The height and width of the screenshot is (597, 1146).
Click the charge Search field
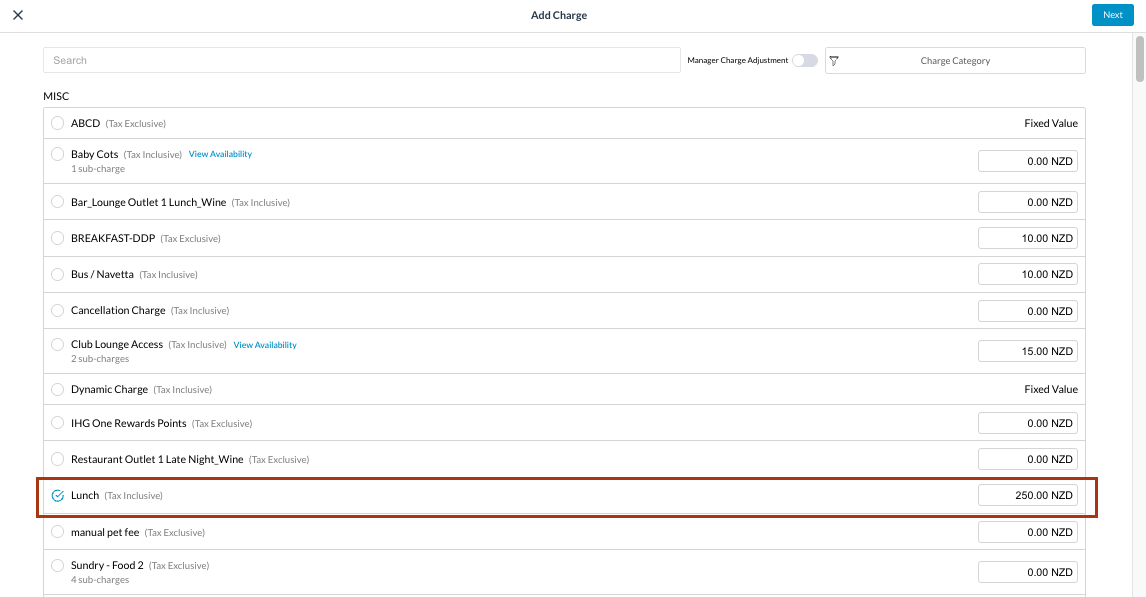(x=361, y=61)
